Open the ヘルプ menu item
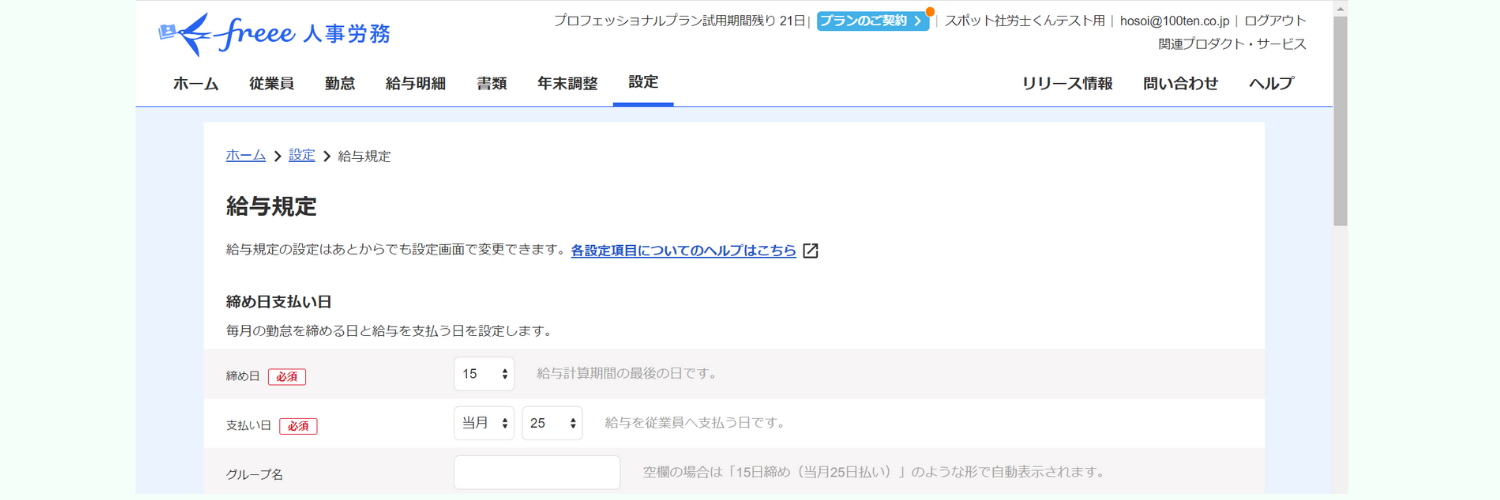Viewport: 1500px width, 500px height. point(1271,84)
